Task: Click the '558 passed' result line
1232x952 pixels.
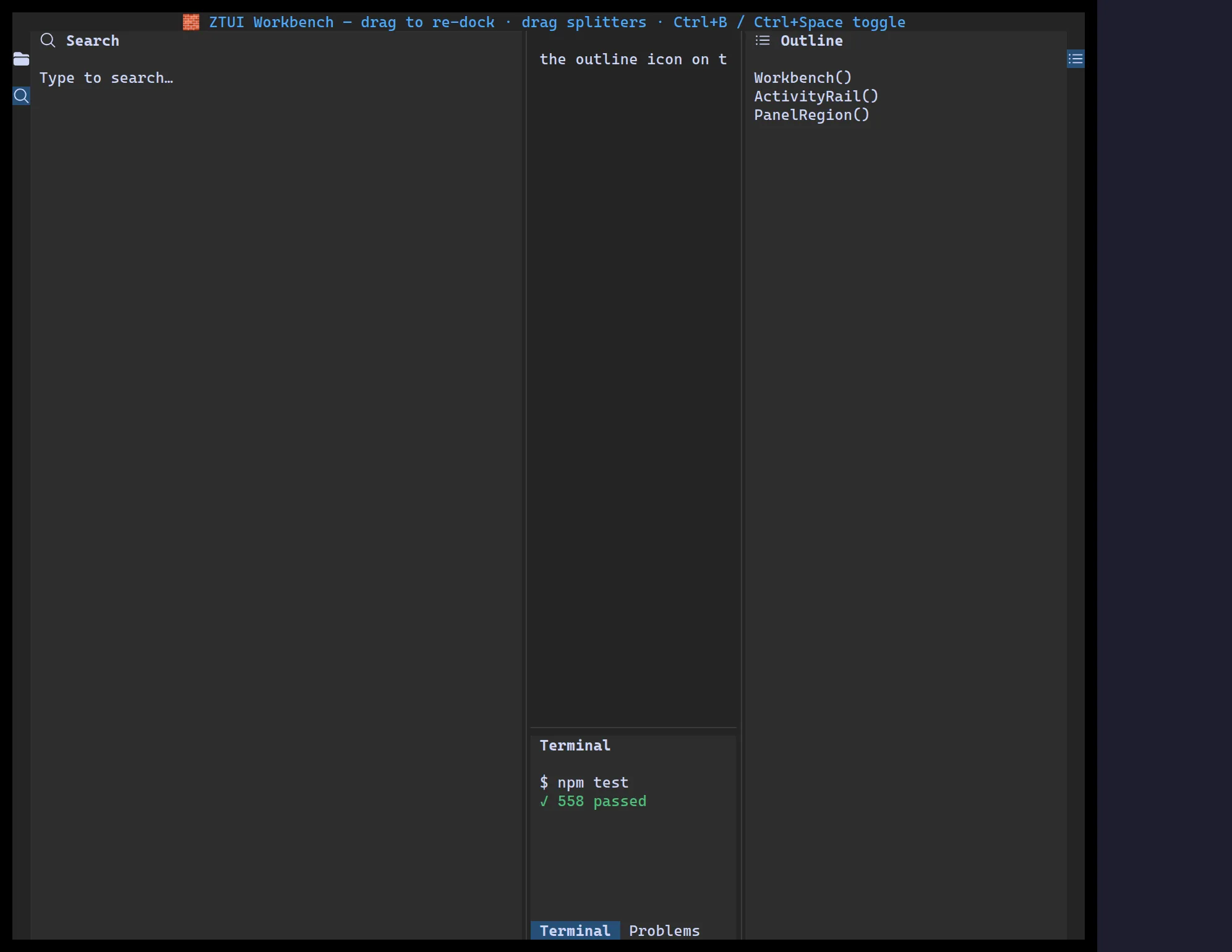Action: pyautogui.click(x=593, y=801)
